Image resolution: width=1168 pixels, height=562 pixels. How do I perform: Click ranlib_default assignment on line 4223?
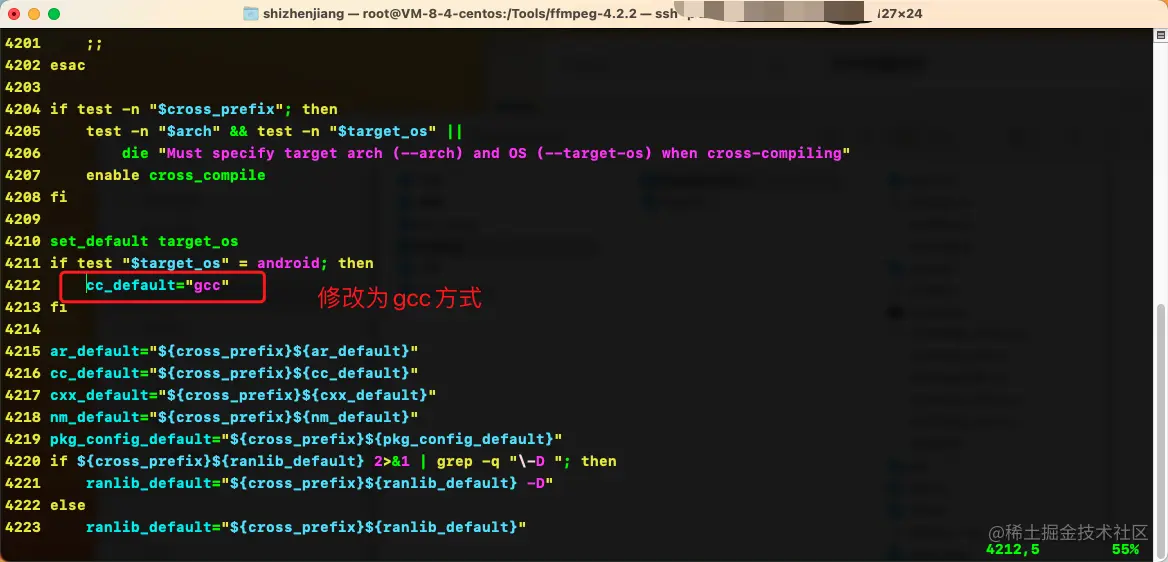[306, 527]
